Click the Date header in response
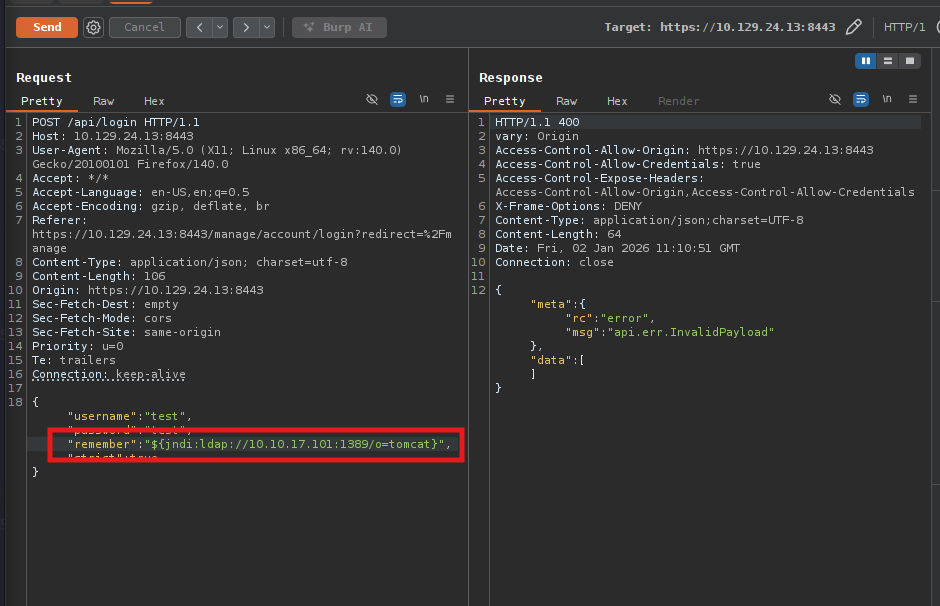This screenshot has height=606, width=940. pos(617,248)
